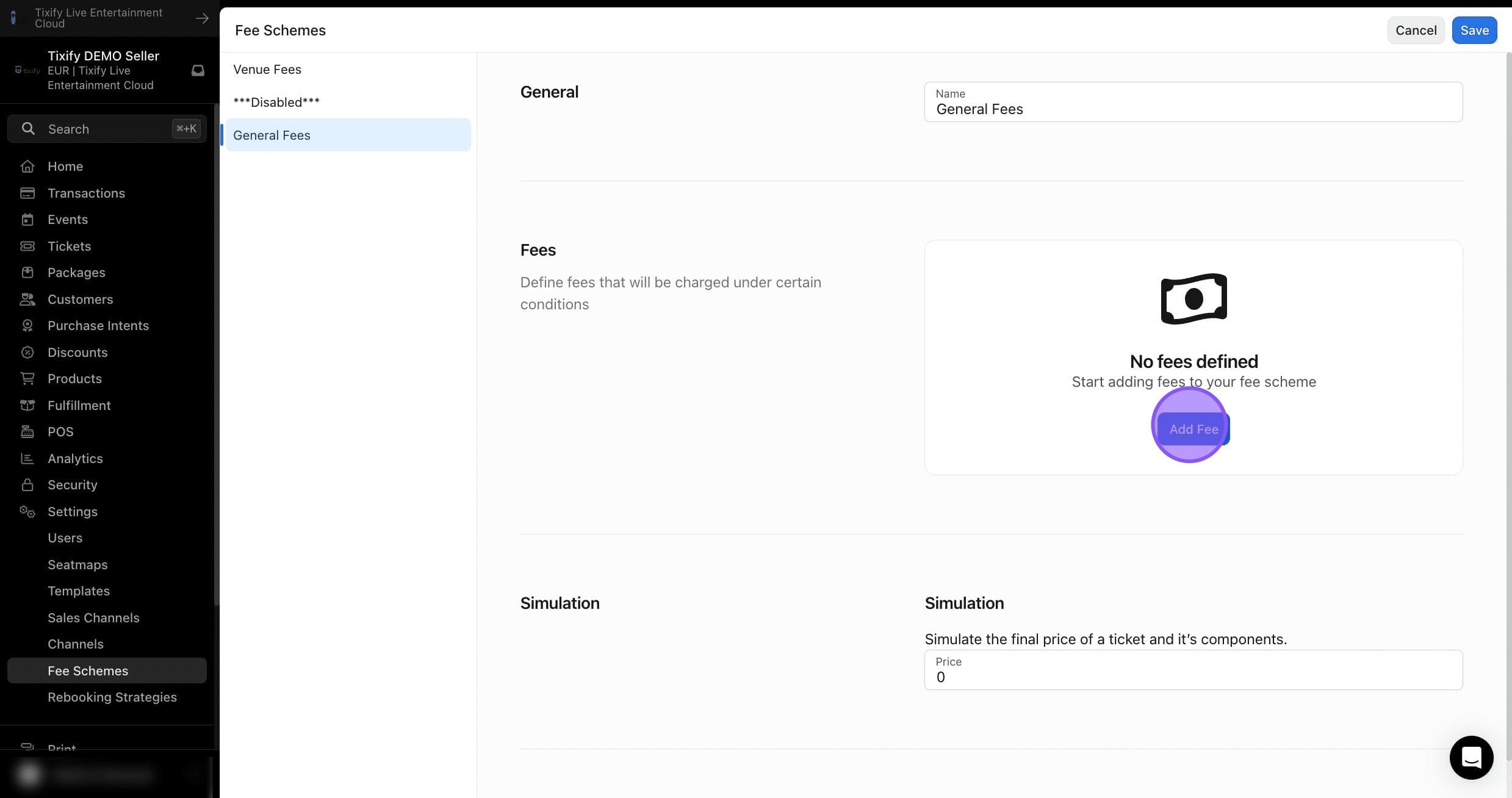
Task: Click the sidebar Search box
Action: click(x=107, y=129)
